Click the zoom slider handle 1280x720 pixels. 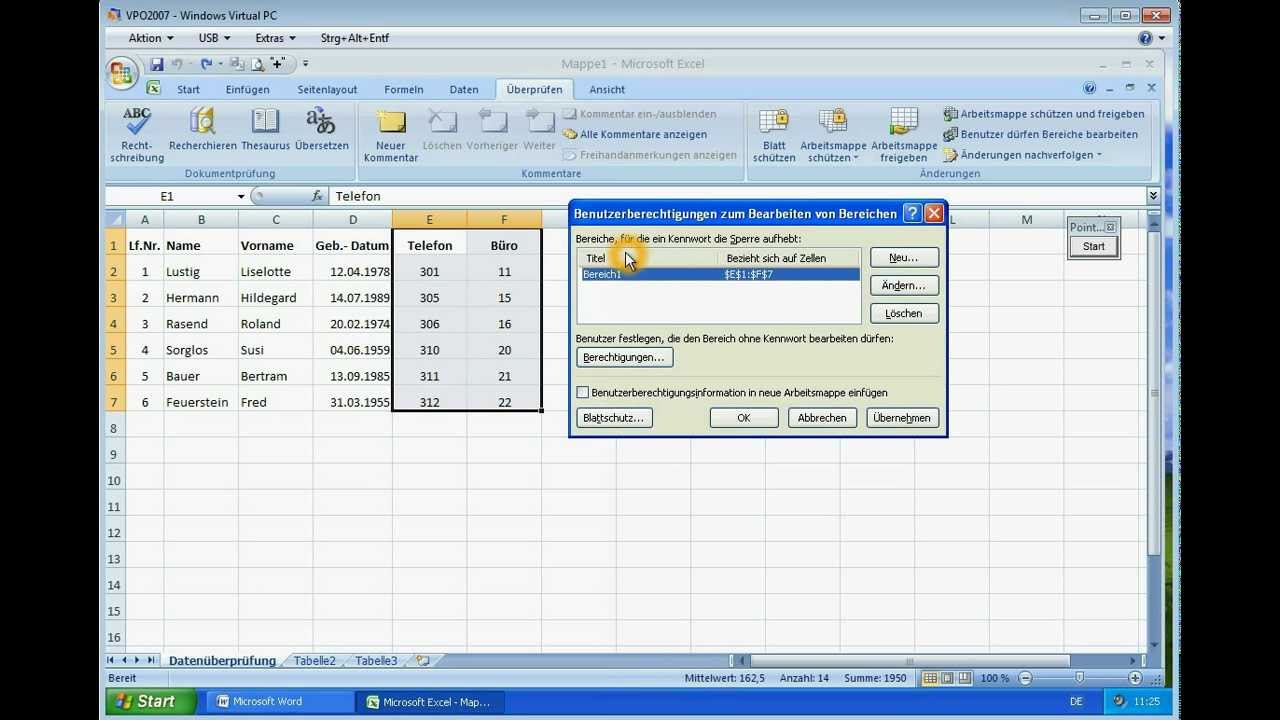(1079, 678)
